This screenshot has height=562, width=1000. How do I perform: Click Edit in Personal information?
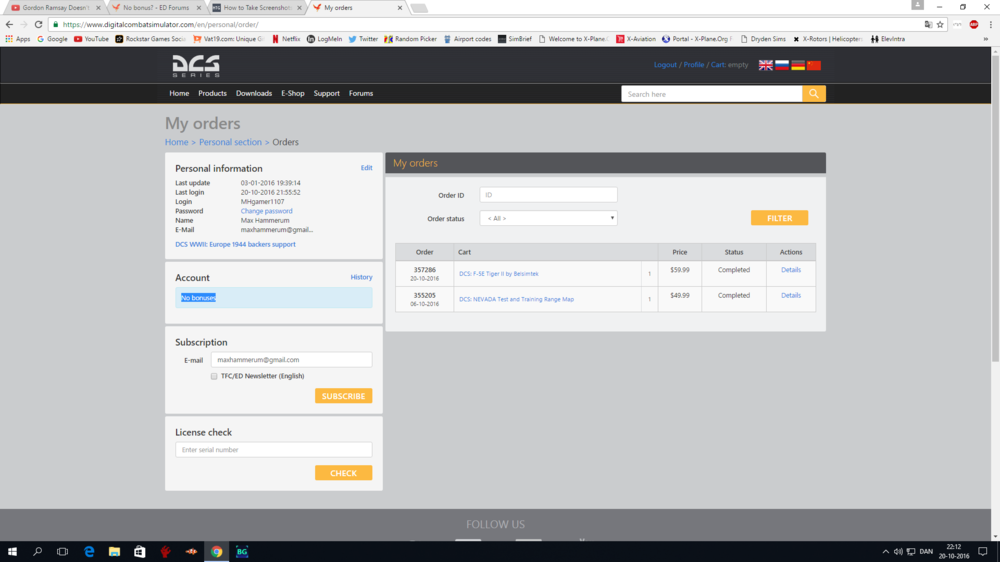pos(366,168)
